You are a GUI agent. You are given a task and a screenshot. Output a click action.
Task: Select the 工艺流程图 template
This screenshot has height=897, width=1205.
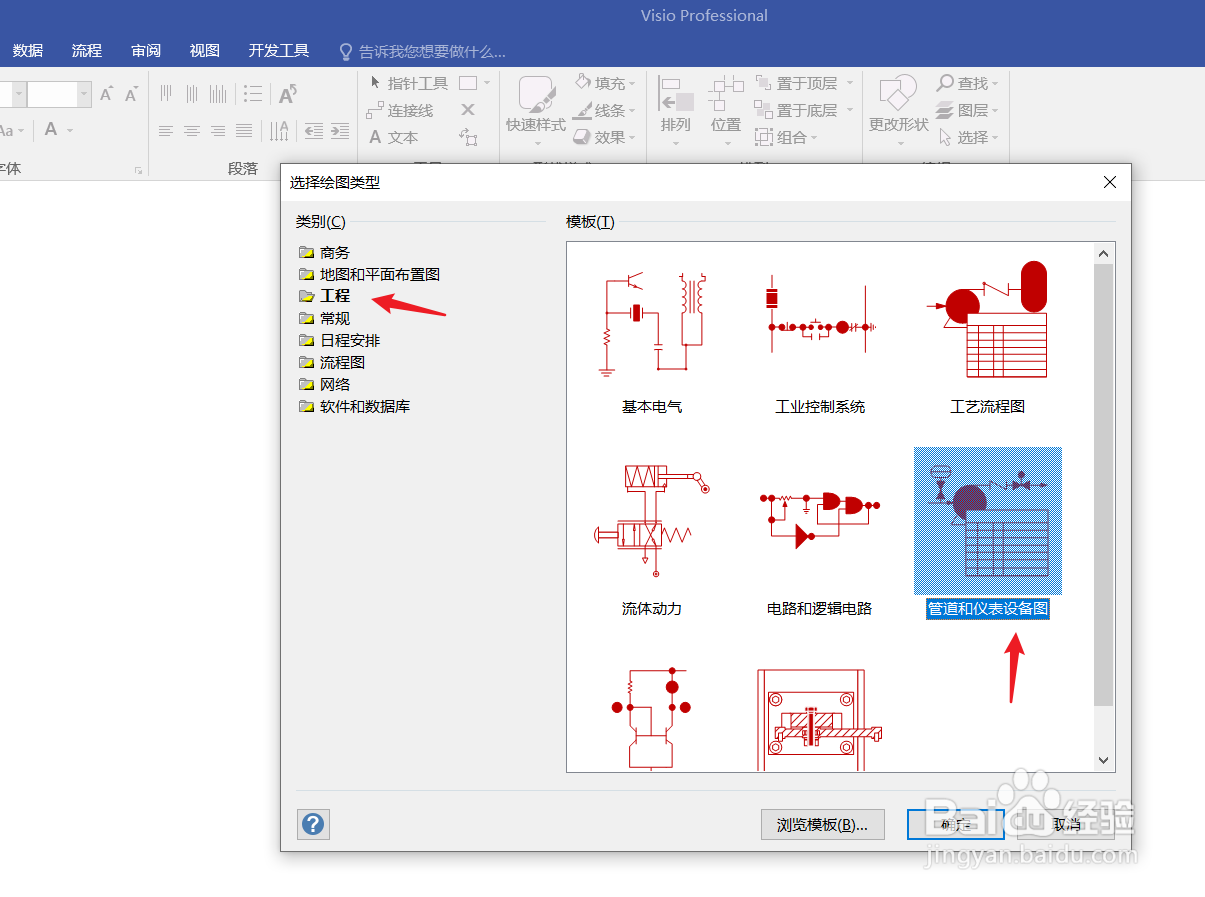[x=988, y=335]
